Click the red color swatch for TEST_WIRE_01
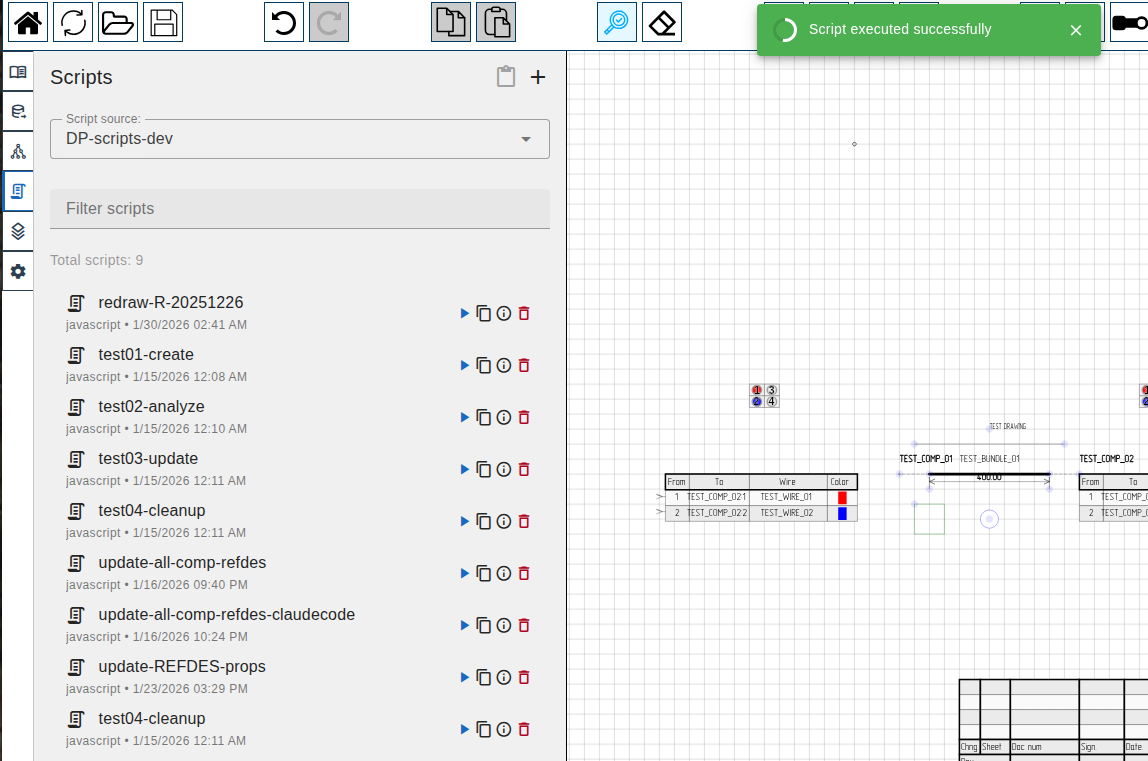The width and height of the screenshot is (1148, 761). (x=842, y=497)
